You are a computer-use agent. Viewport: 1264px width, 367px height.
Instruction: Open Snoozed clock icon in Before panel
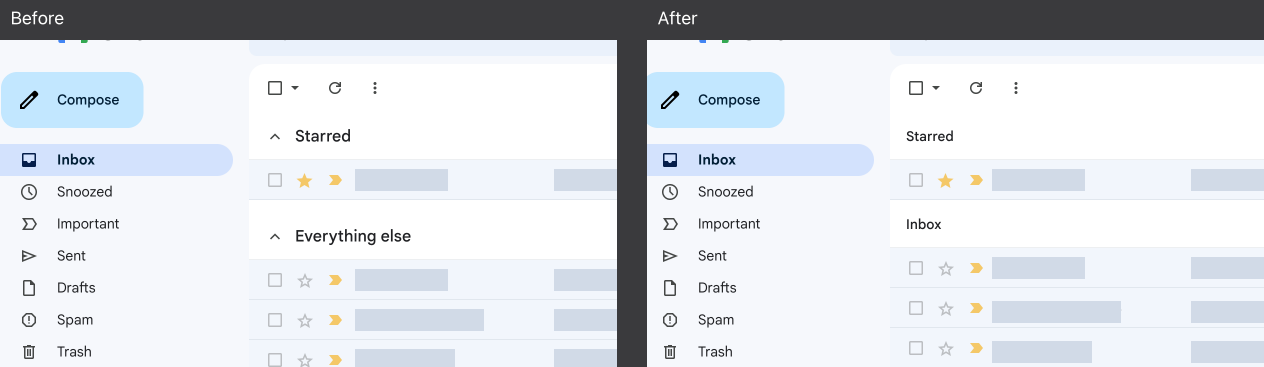[x=29, y=192]
